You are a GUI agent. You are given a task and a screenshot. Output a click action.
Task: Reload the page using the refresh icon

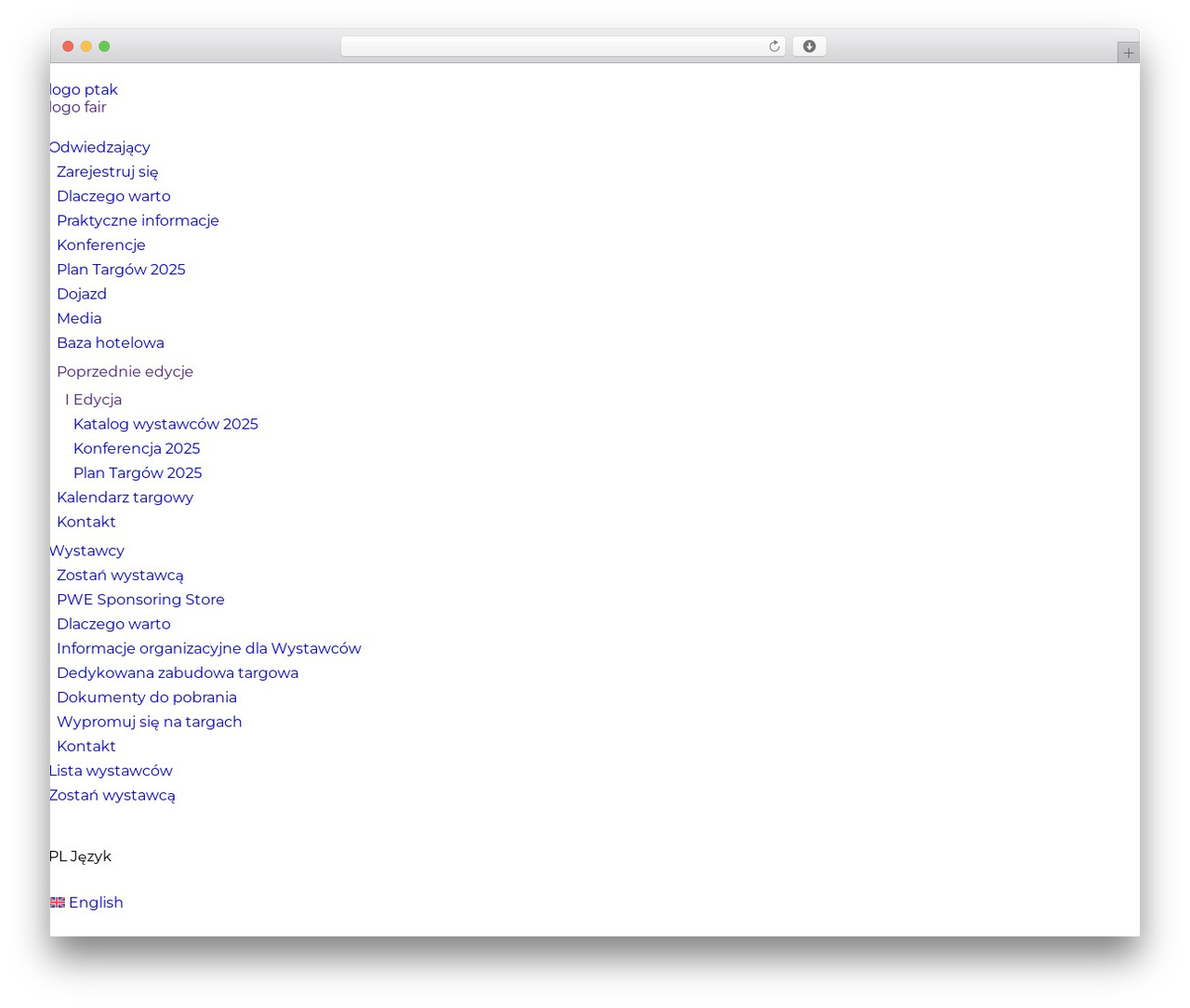(x=773, y=46)
